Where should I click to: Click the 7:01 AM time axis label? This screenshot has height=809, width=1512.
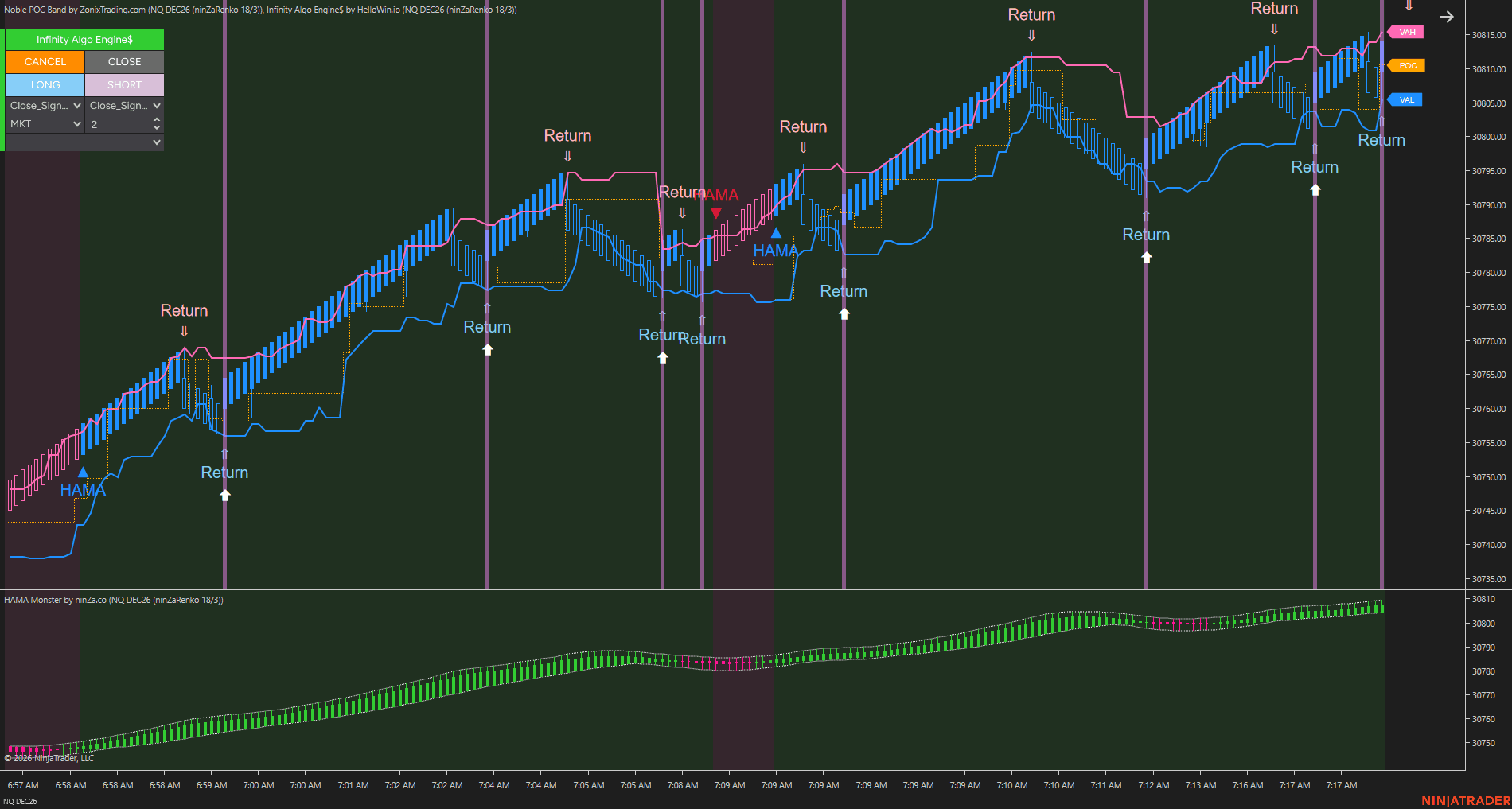[353, 785]
